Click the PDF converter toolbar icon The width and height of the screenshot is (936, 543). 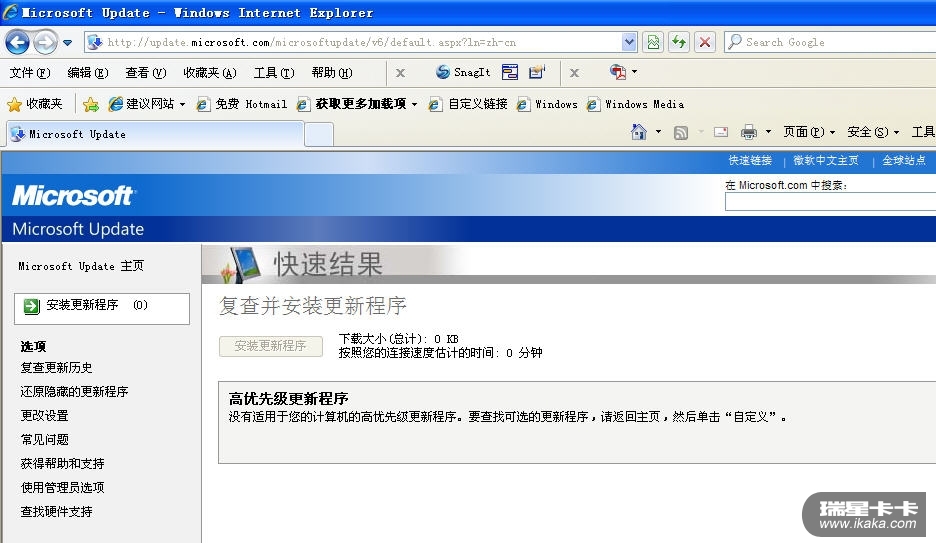(618, 72)
